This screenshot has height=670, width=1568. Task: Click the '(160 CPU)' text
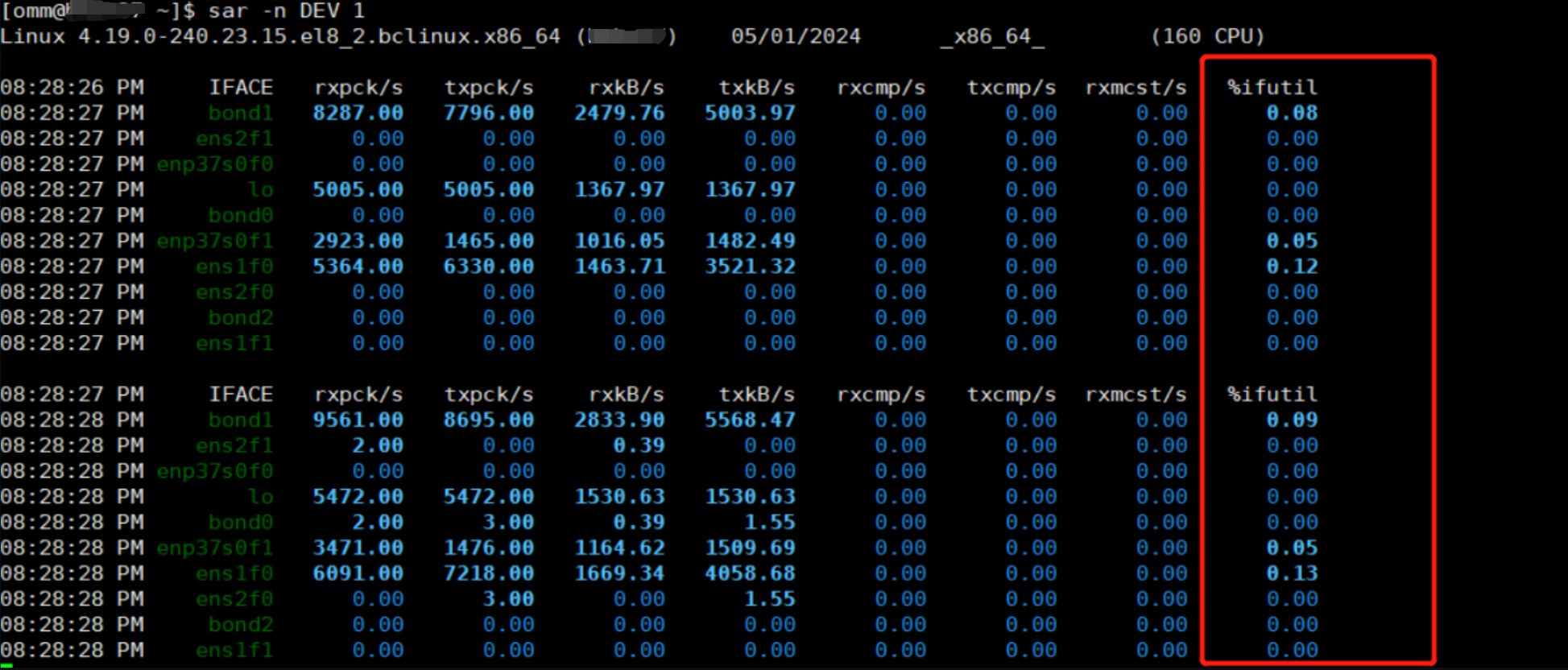click(1207, 37)
